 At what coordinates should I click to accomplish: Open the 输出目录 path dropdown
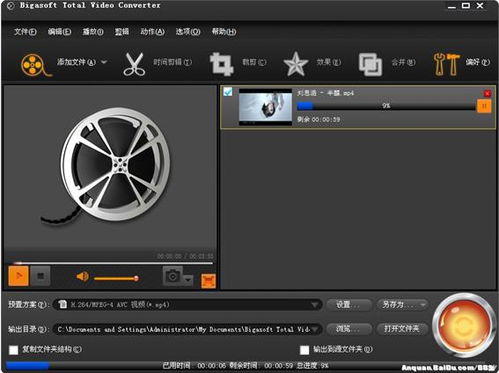(316, 329)
